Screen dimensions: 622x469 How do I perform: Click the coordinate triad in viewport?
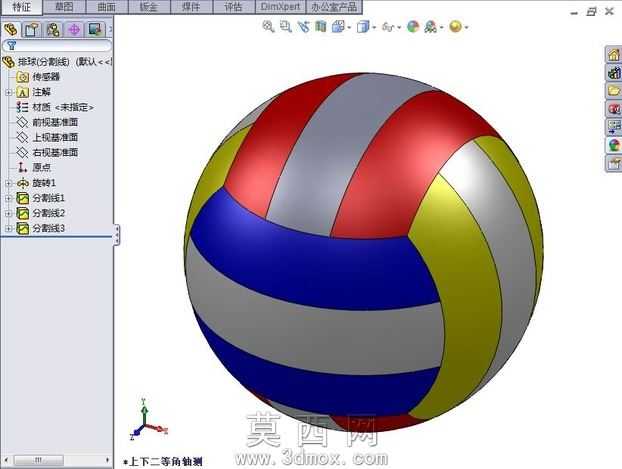[x=148, y=419]
